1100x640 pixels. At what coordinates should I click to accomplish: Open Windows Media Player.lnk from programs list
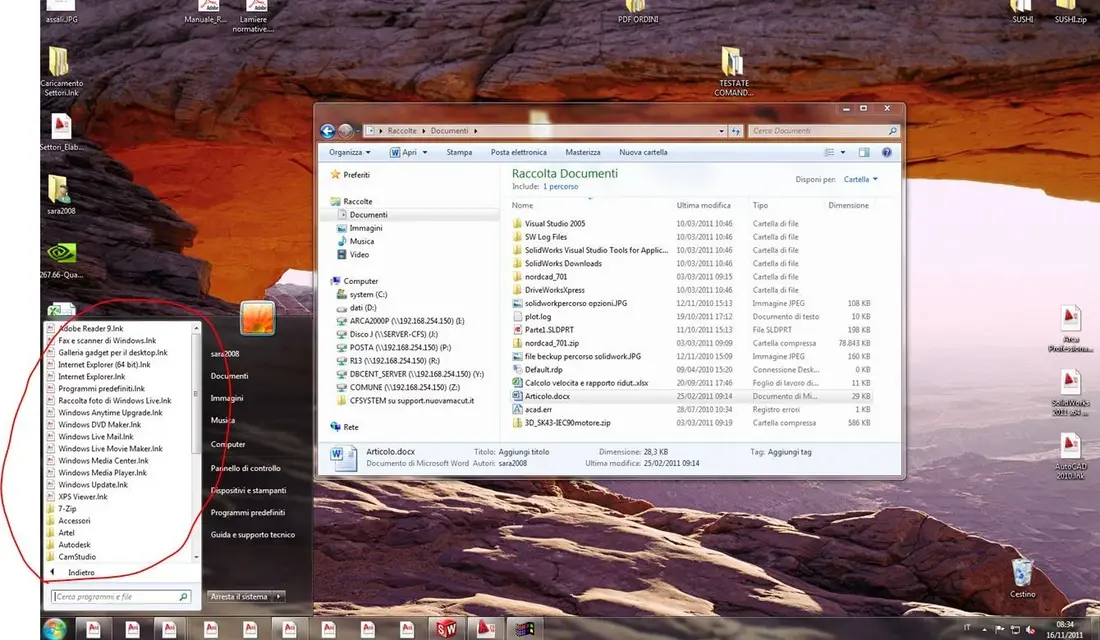point(102,473)
